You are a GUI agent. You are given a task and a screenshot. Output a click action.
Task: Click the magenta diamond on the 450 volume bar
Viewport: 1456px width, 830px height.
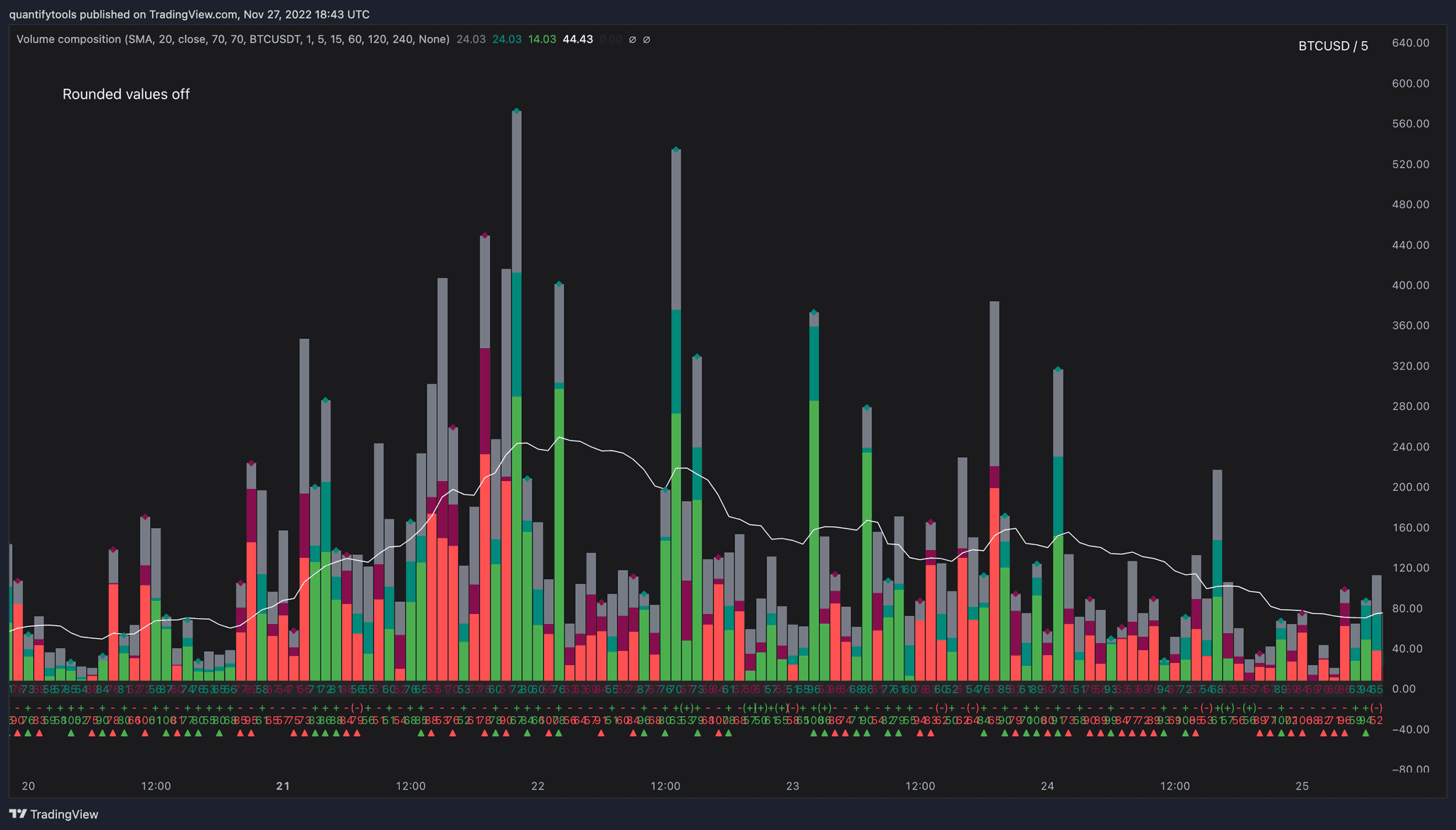(485, 235)
